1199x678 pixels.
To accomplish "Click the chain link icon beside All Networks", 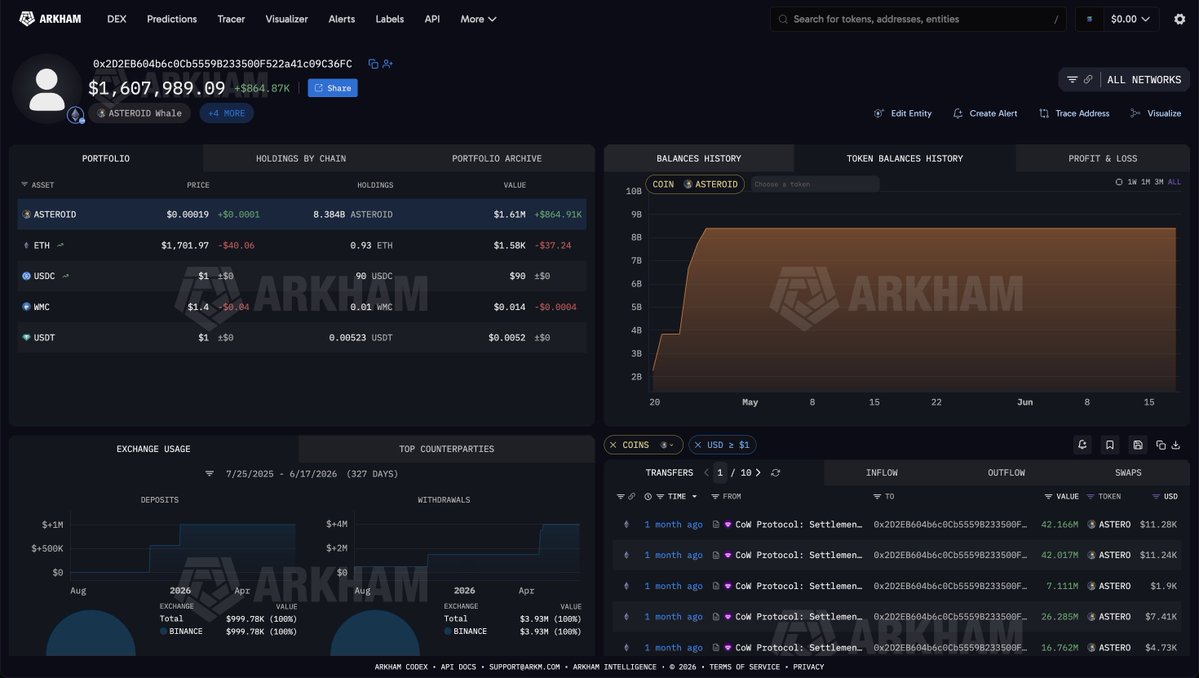I will pos(1087,79).
